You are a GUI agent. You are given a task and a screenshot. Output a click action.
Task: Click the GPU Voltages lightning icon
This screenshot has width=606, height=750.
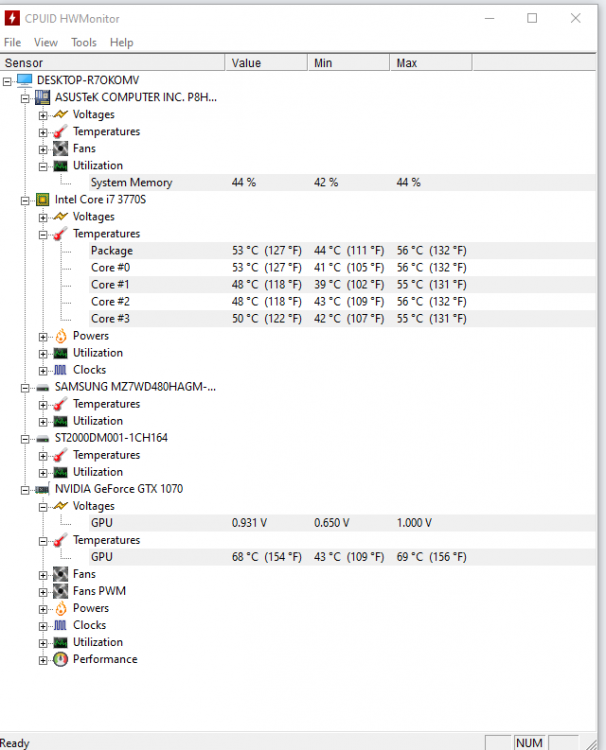(x=60, y=506)
